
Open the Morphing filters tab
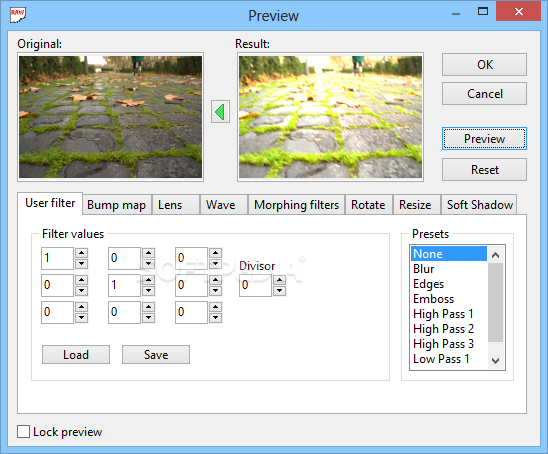click(296, 204)
